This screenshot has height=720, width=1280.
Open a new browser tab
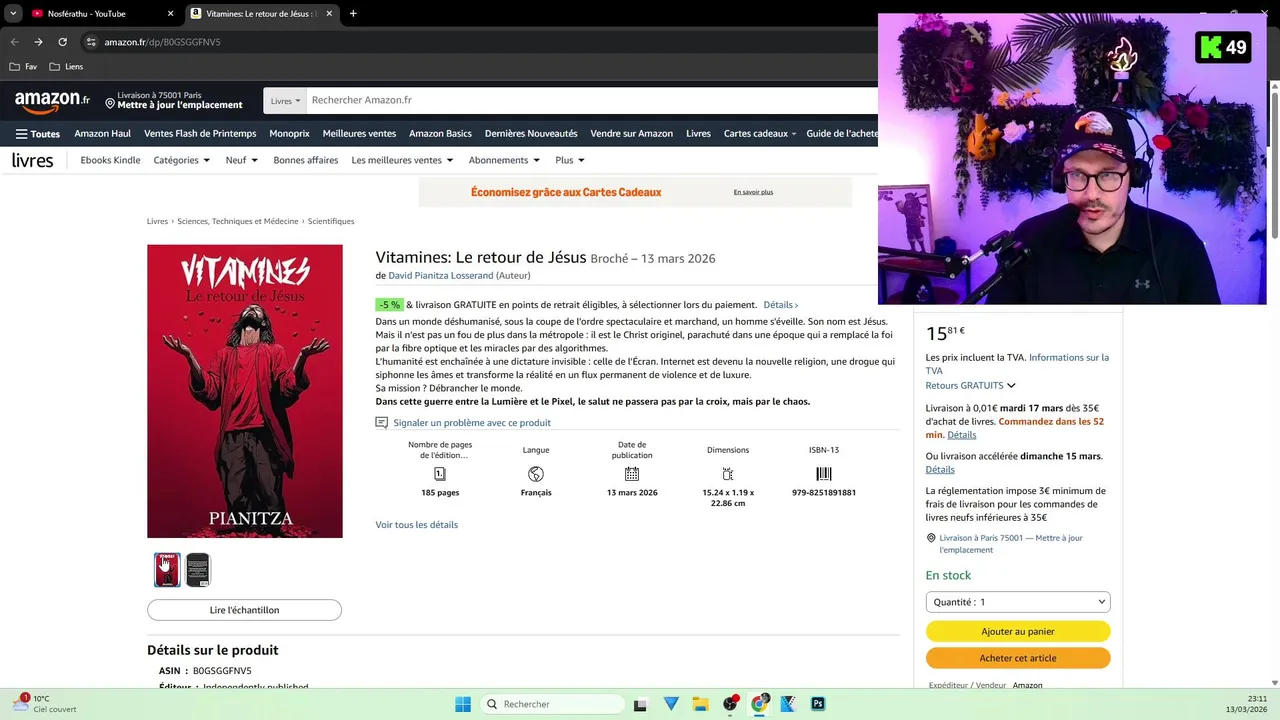coord(353,14)
